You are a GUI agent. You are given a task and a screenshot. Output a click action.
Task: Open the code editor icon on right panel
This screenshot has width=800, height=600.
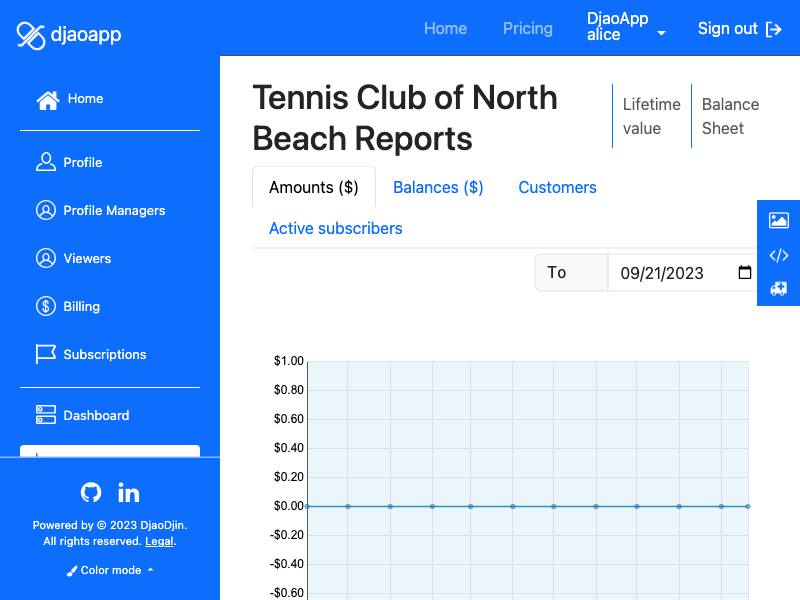[779, 255]
